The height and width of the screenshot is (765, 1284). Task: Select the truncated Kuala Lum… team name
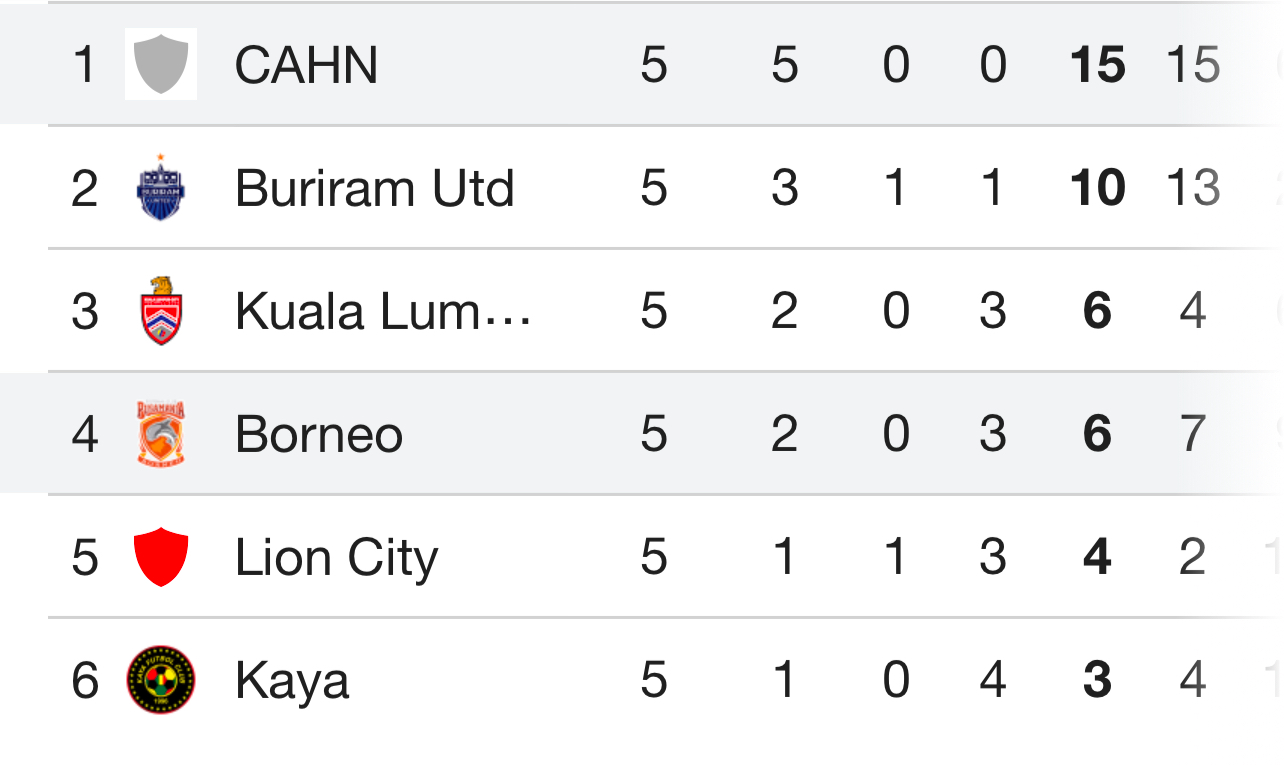tap(383, 311)
